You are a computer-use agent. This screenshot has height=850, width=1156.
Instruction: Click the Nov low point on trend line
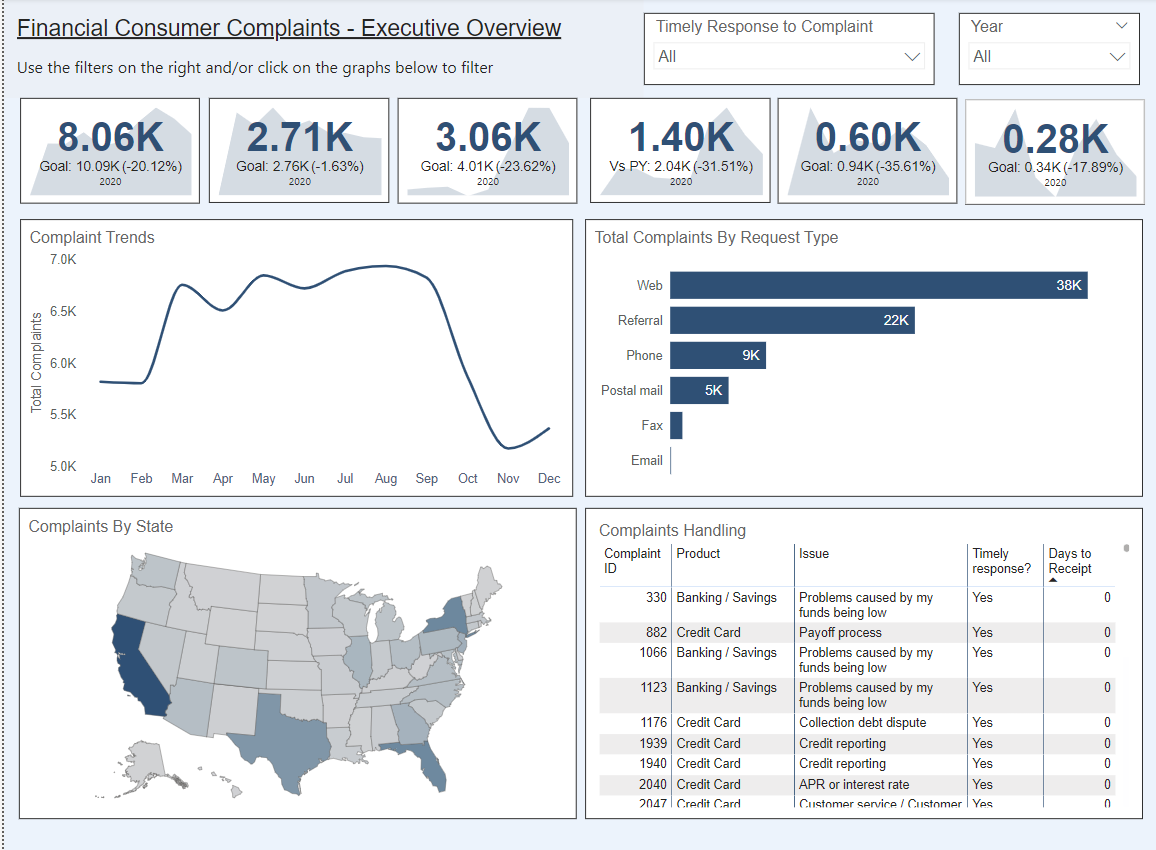coord(508,447)
